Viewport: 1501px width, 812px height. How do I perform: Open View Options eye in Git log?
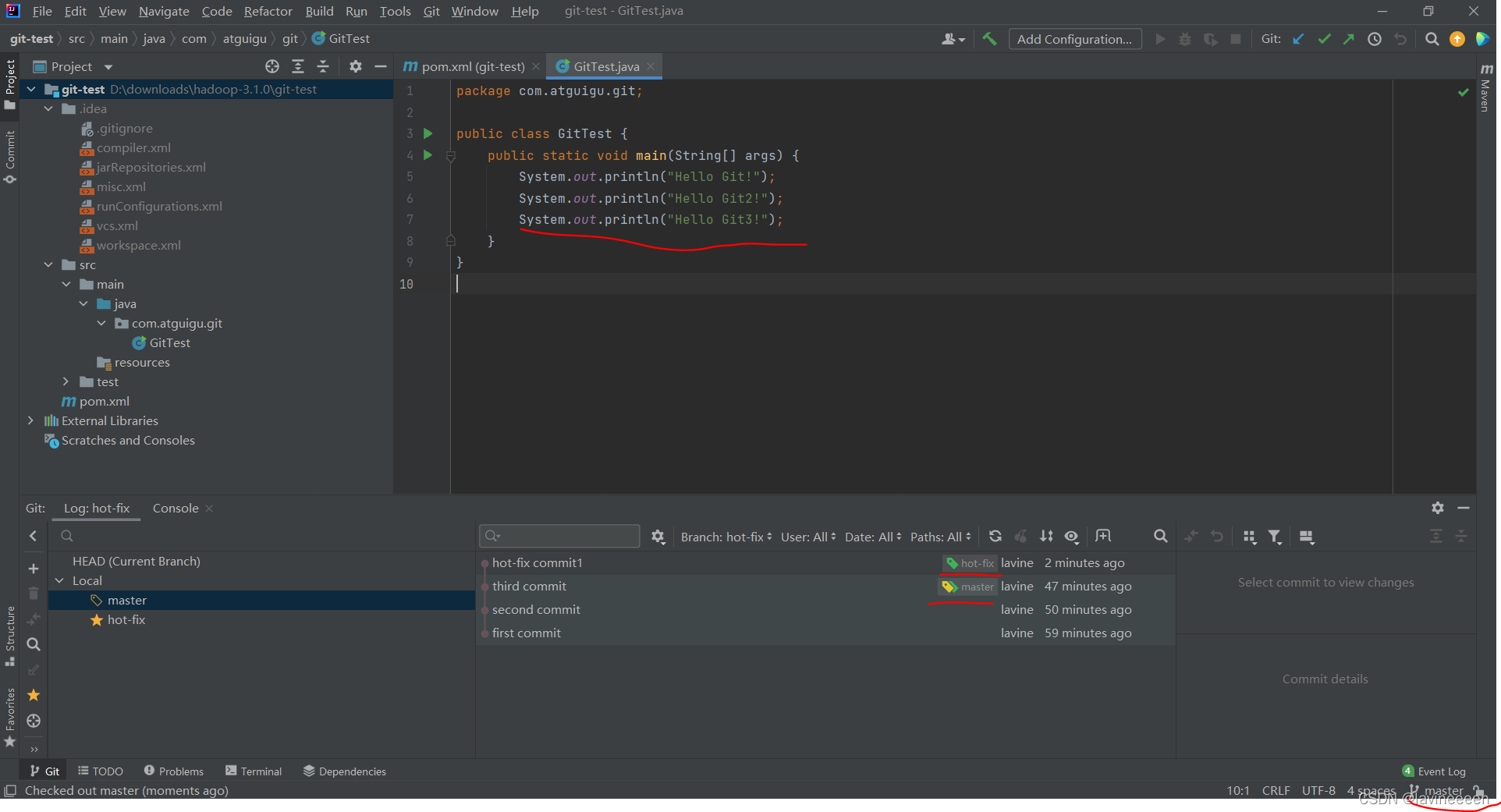click(1072, 536)
